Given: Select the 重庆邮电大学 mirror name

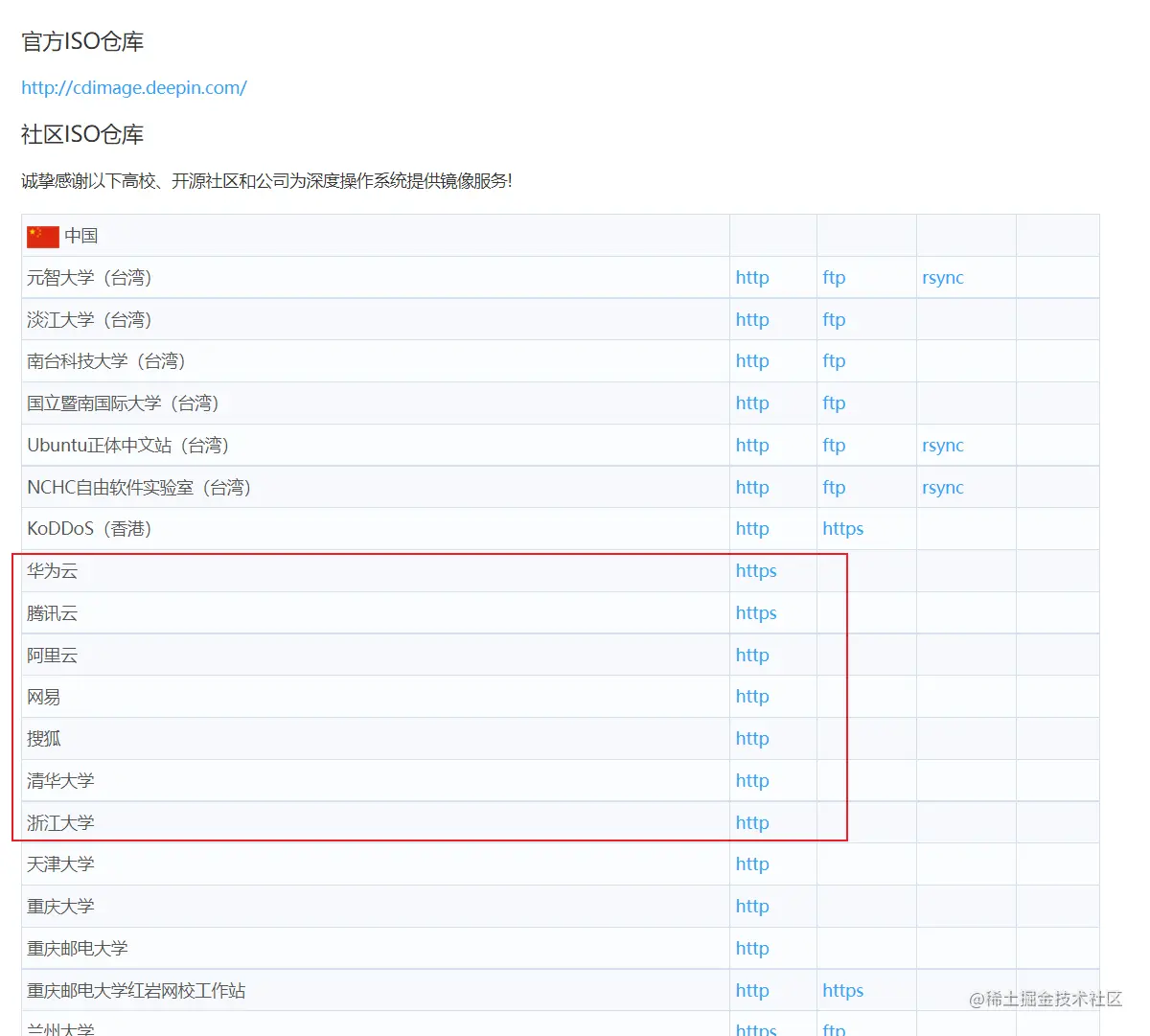Looking at the screenshot, I should coord(78,949).
